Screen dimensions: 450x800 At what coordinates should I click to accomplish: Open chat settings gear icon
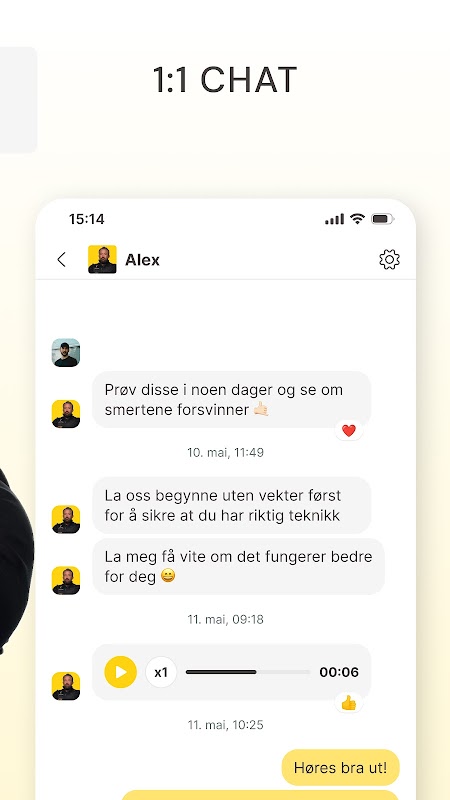[389, 260]
